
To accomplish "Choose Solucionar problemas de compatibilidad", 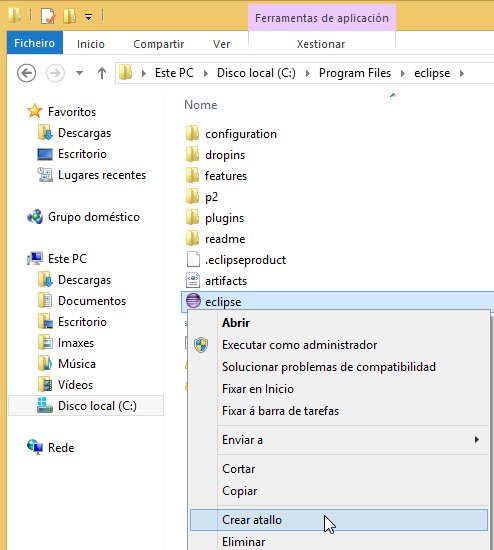I will (329, 367).
